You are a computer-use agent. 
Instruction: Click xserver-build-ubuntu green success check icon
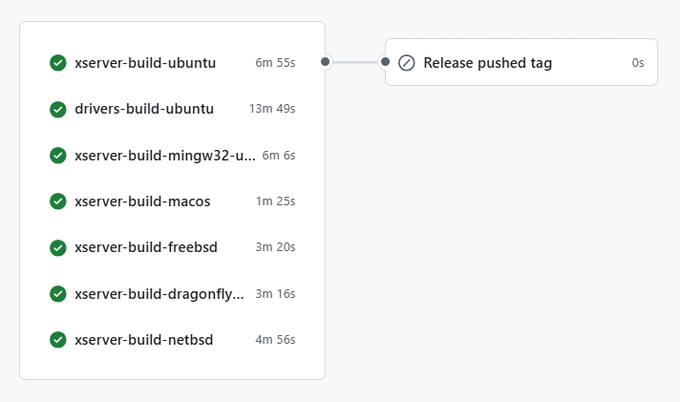58,63
